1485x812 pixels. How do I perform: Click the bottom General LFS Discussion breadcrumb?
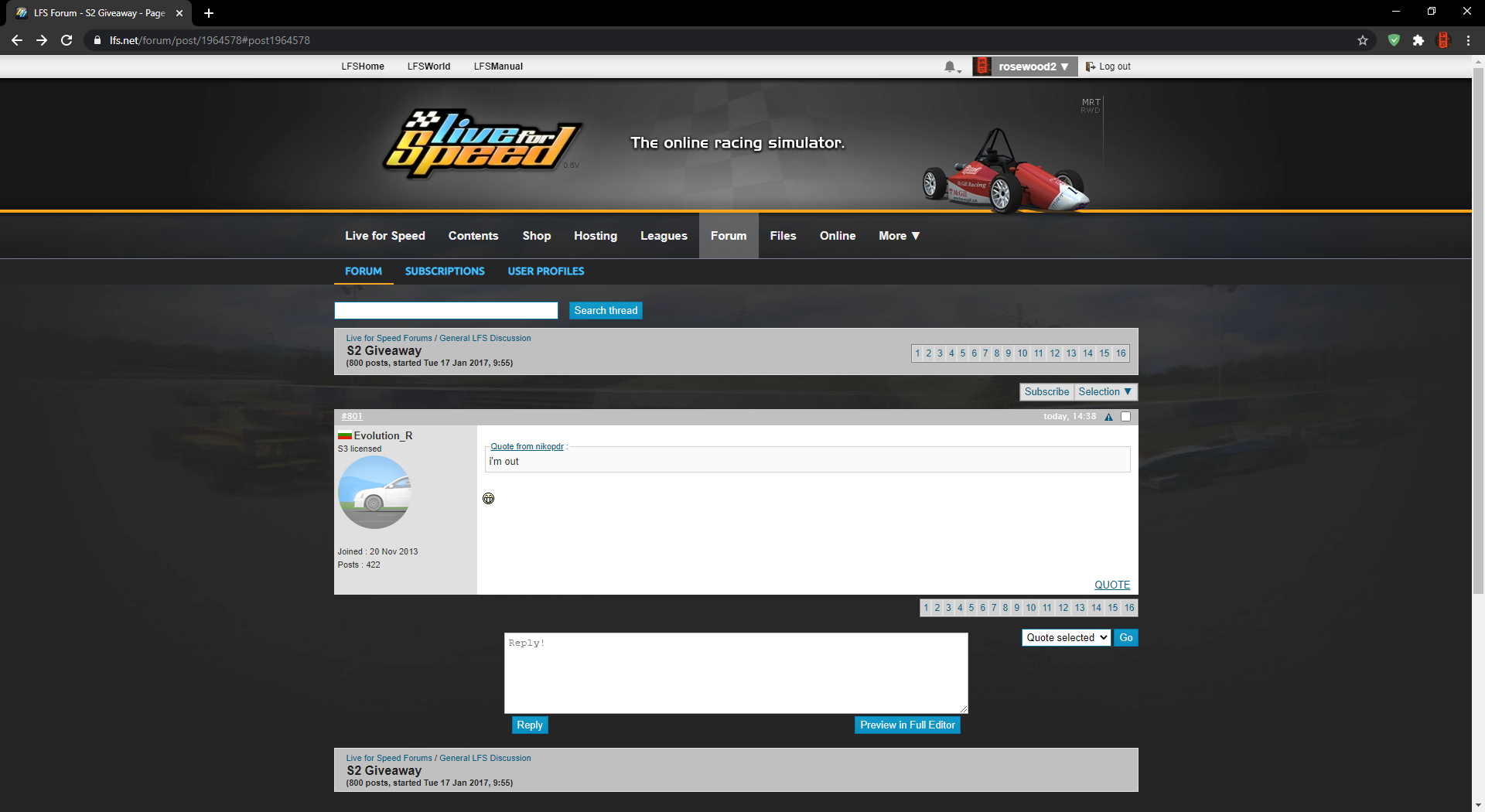pos(485,759)
